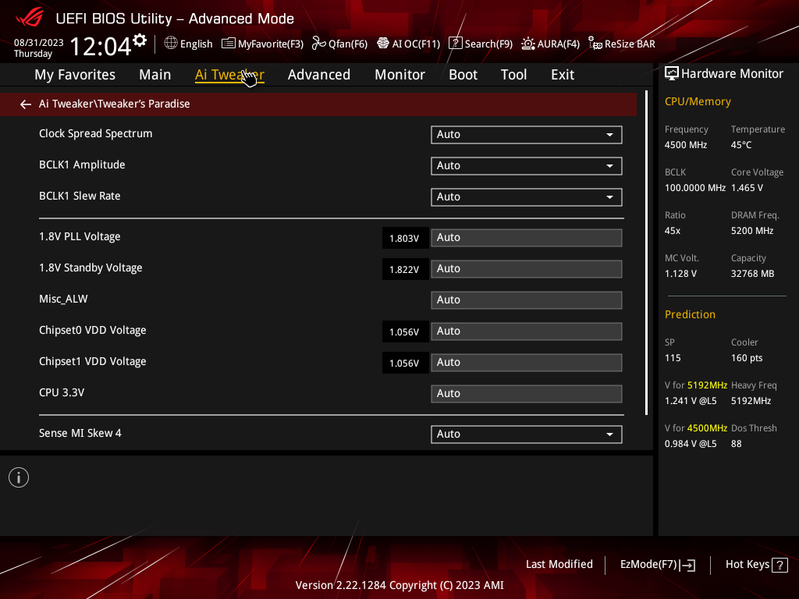This screenshot has width=799, height=599.
Task: Select the 1.8V PLL Voltage label
Action: coord(79,236)
